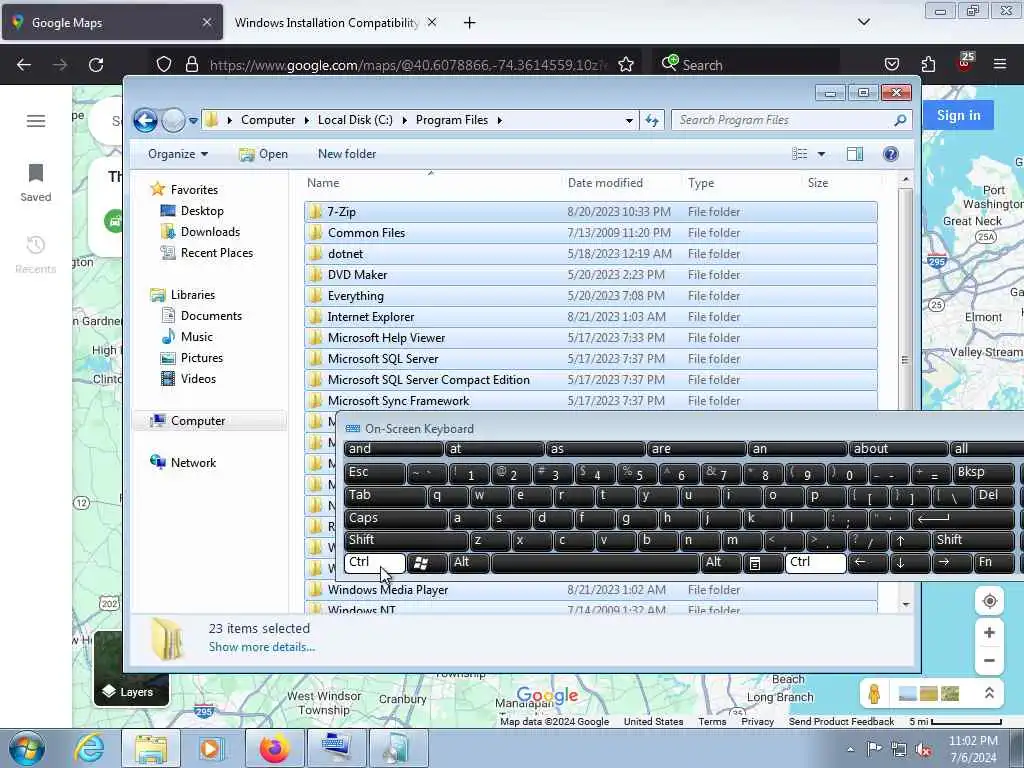The height and width of the screenshot is (768, 1024).
Task: Open Internet Explorer from the taskbar
Action: point(89,748)
